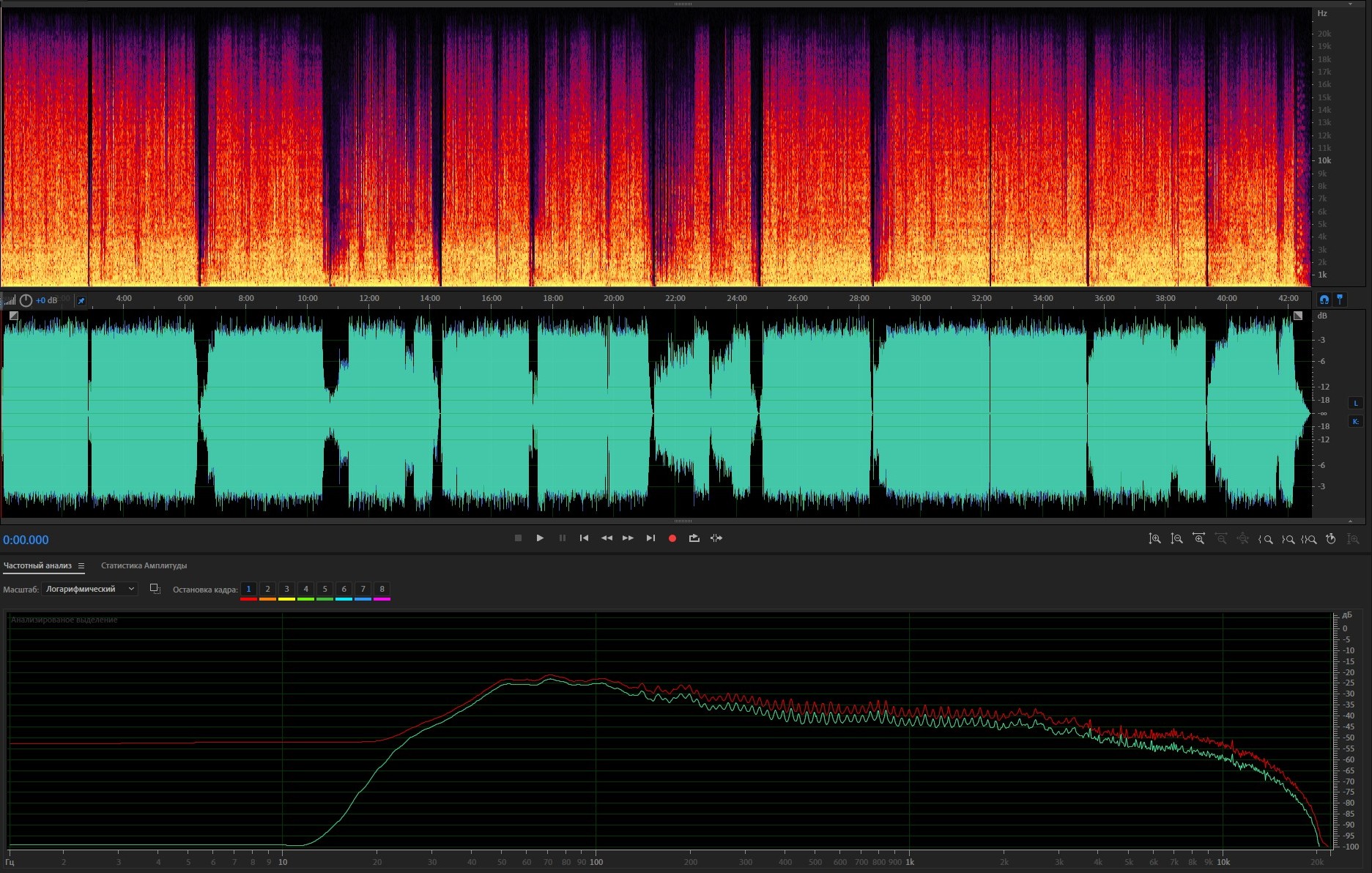The image size is (1372, 873).
Task: Zoom in amplitude icon
Action: pyautogui.click(x=1154, y=539)
